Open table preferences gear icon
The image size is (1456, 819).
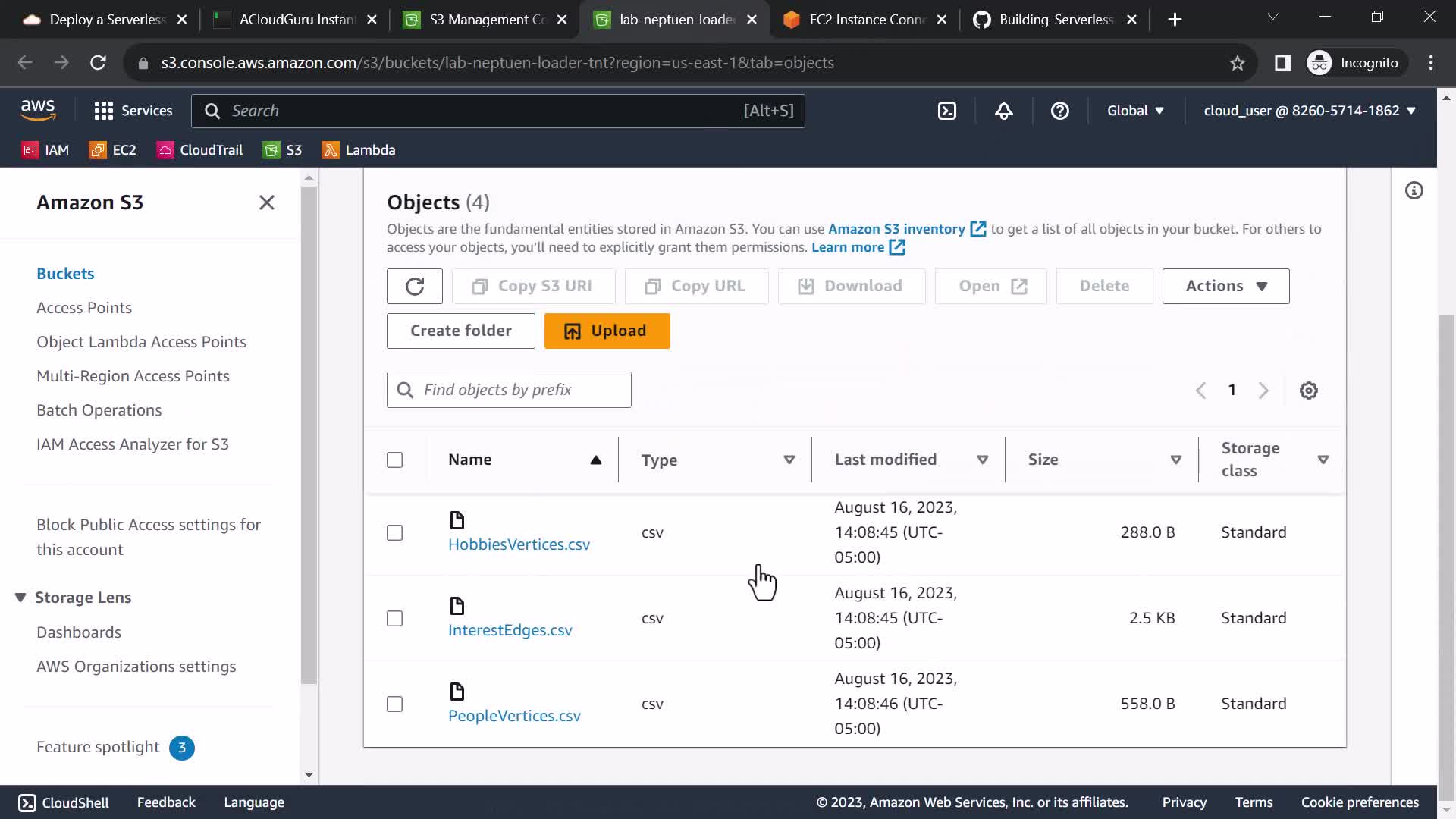click(x=1308, y=391)
